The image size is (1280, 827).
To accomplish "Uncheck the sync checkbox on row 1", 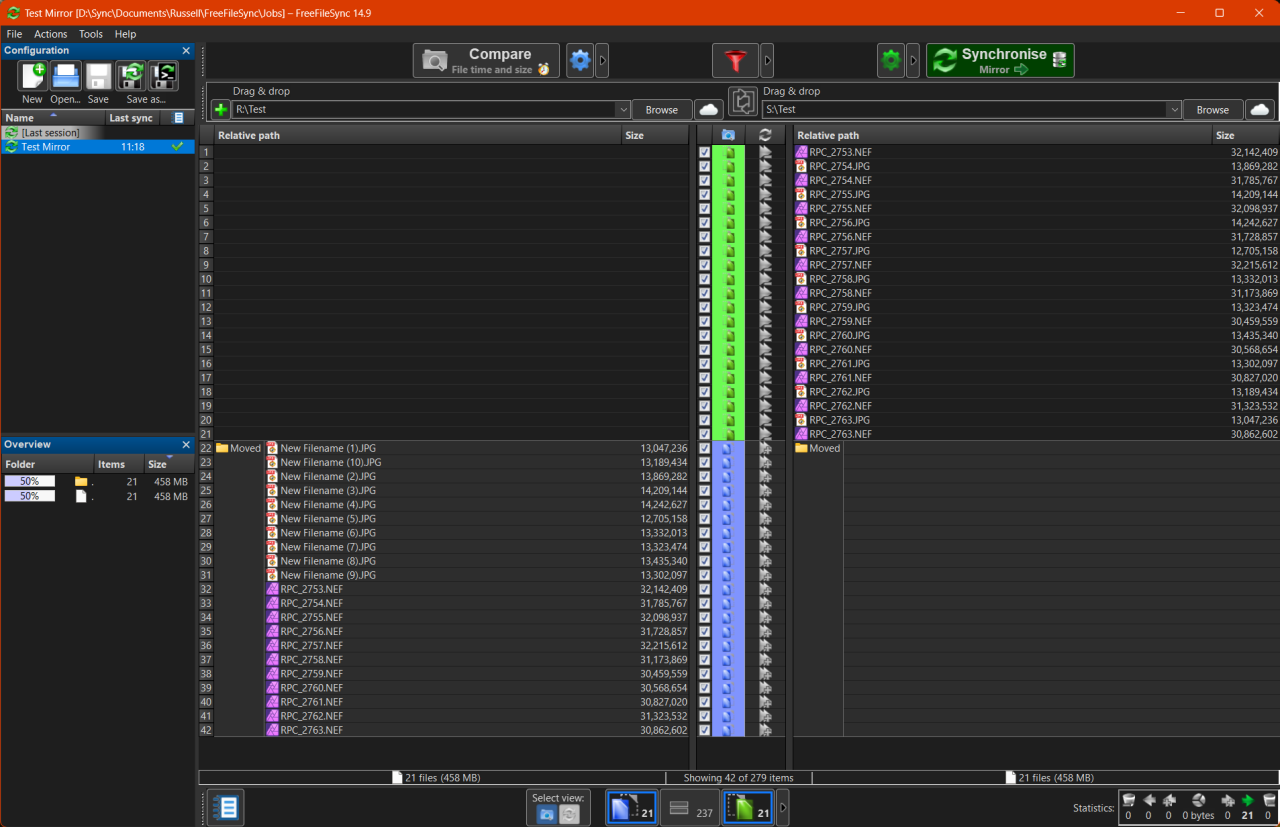I will (x=705, y=152).
